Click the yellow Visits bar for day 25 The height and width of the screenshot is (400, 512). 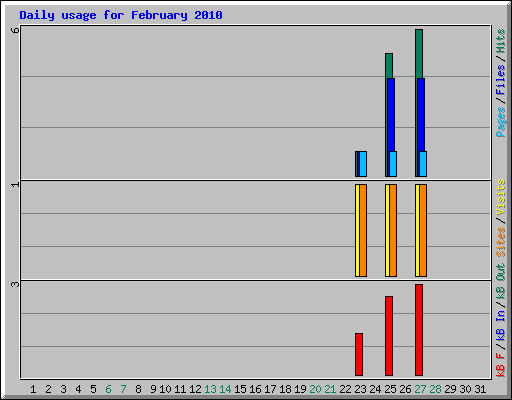pyautogui.click(x=387, y=230)
